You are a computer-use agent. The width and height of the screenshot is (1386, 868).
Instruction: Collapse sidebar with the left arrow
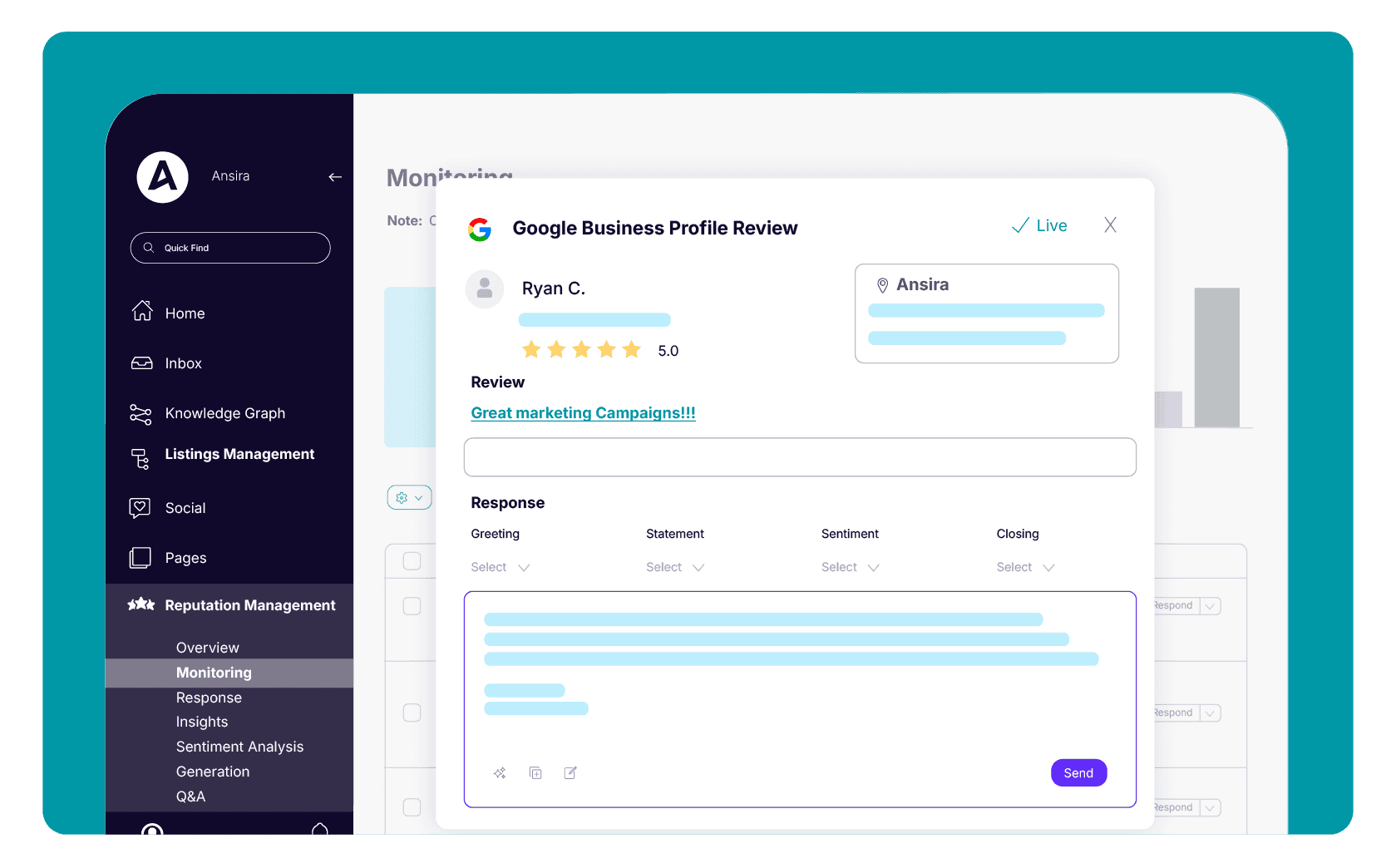335,177
